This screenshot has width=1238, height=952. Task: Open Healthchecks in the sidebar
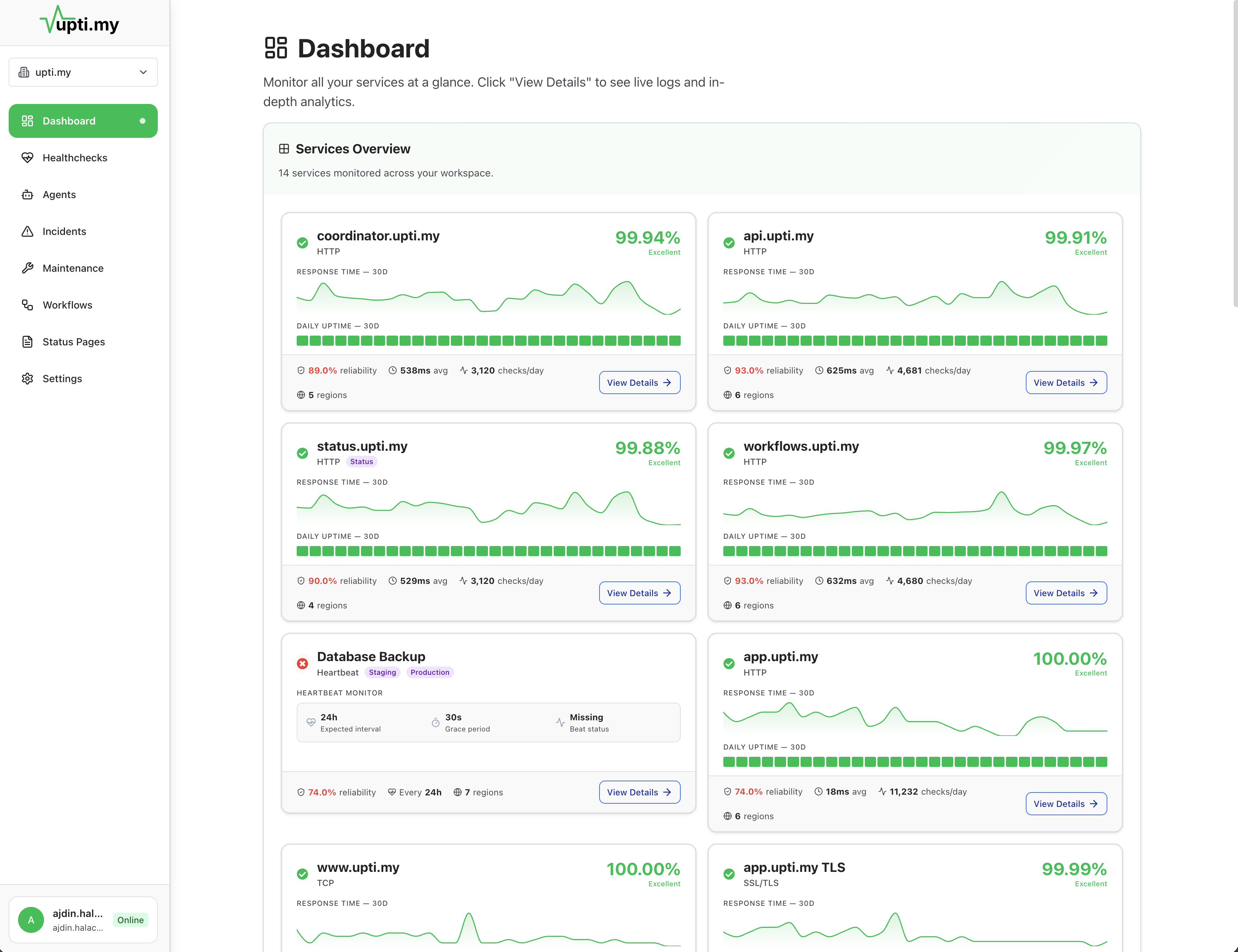pos(83,158)
